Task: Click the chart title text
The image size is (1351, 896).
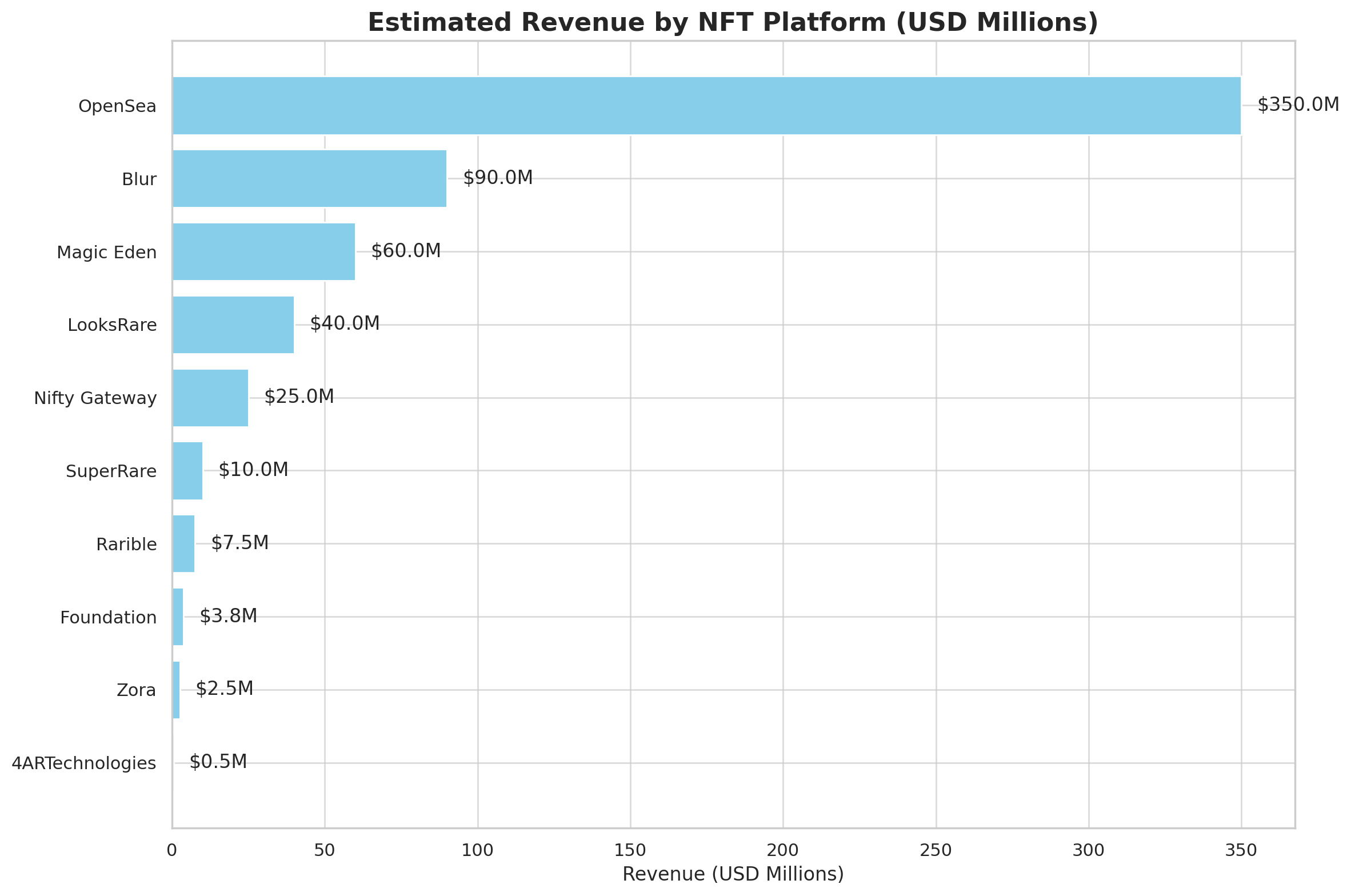Action: click(733, 23)
